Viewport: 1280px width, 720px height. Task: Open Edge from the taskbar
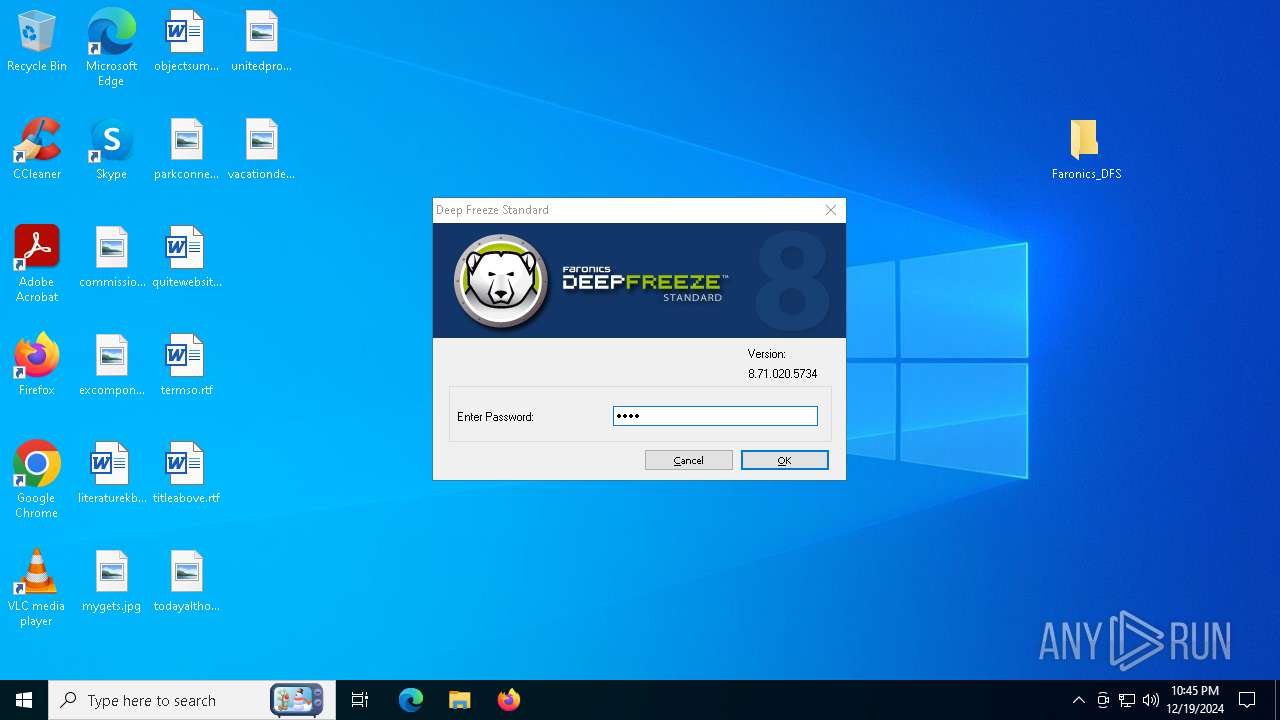[x=411, y=700]
